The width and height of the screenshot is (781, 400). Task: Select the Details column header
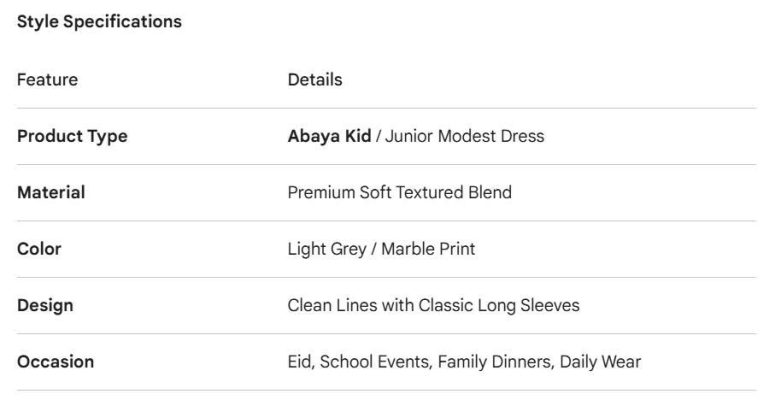tap(315, 80)
